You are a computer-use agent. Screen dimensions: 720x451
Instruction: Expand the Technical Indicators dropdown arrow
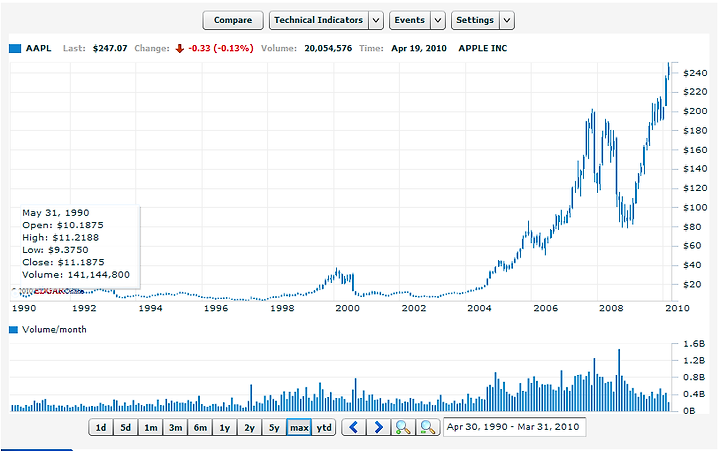pyautogui.click(x=376, y=20)
